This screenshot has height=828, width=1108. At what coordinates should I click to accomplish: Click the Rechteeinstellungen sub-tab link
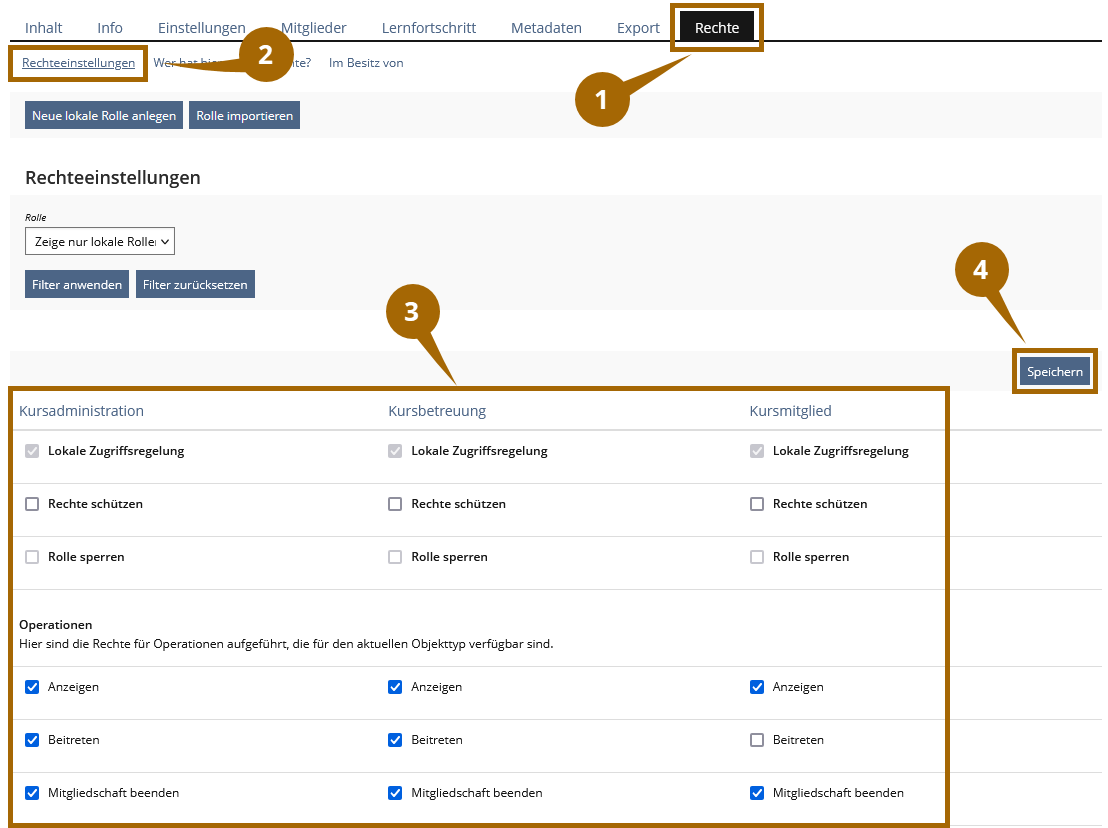coord(78,63)
